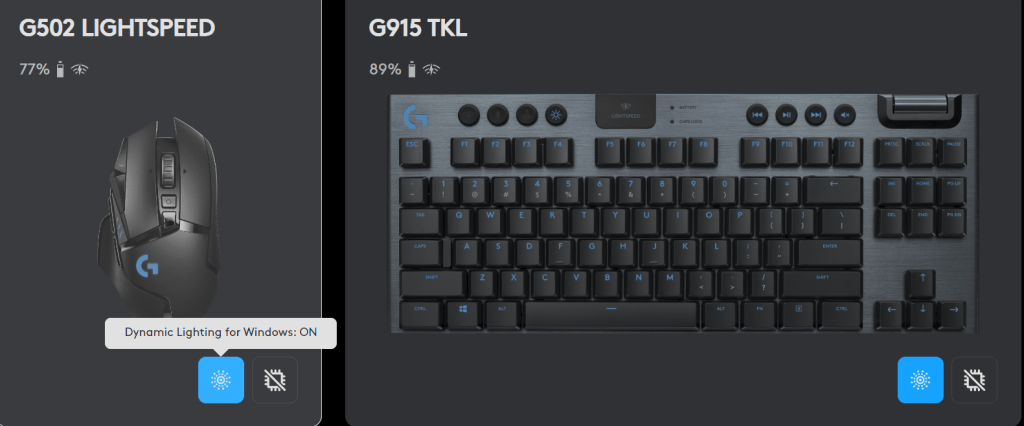
Task: Select the G502 LIGHTSPEED device title
Action: [x=117, y=28]
